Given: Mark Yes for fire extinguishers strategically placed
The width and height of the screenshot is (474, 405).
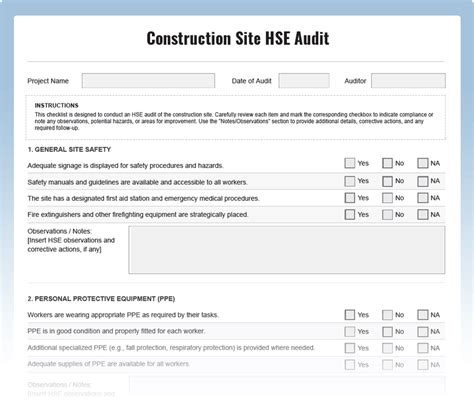Looking at the screenshot, I should point(349,214).
